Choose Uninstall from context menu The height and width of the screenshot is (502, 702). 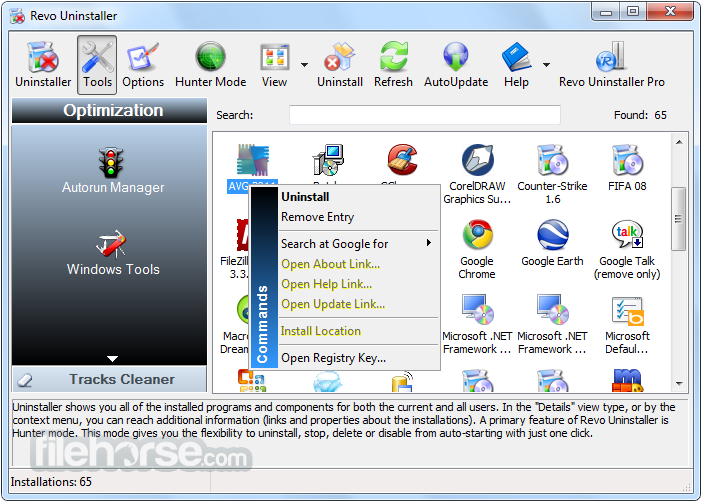[x=358, y=197]
